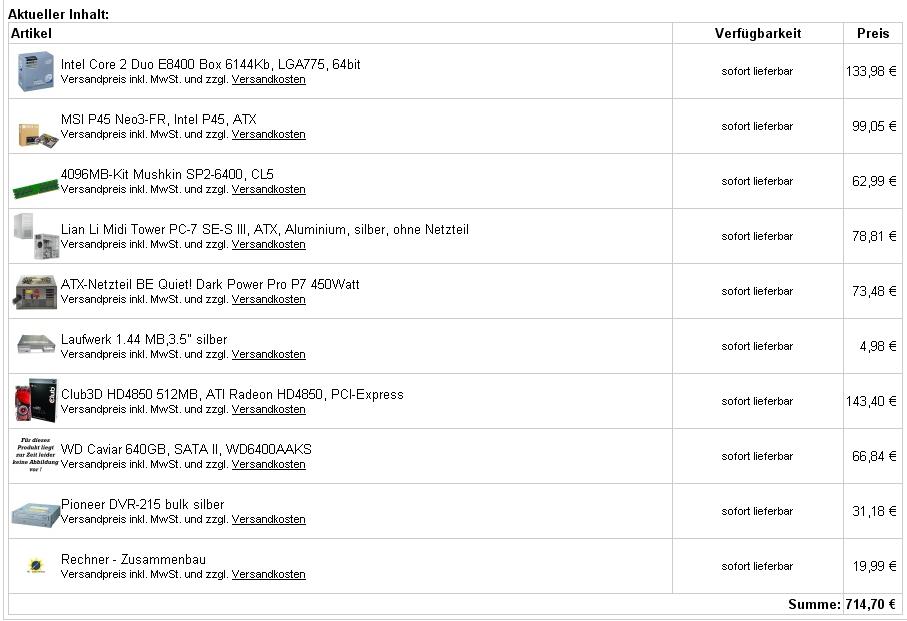The image size is (907, 621).
Task: Open Versandkosten link under Mushkin 4096MB-Kit
Action: (268, 189)
